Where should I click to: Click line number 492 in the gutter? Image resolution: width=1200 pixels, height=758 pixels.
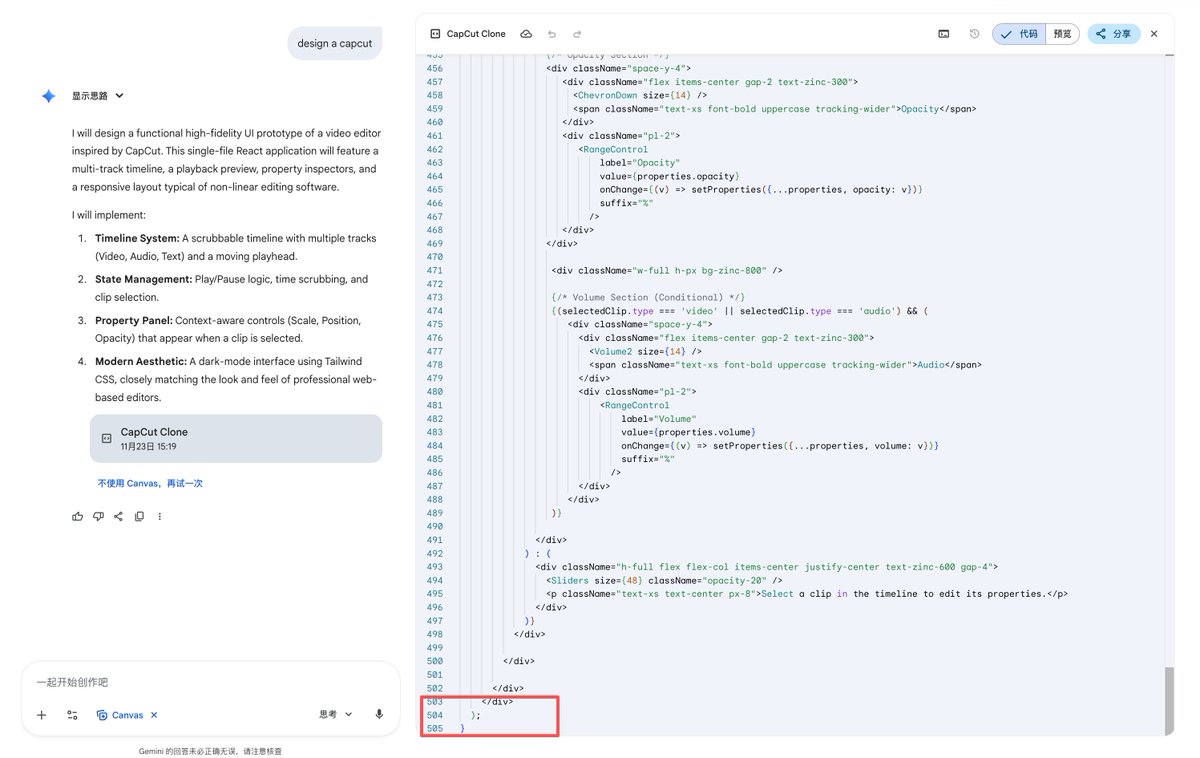coord(434,553)
